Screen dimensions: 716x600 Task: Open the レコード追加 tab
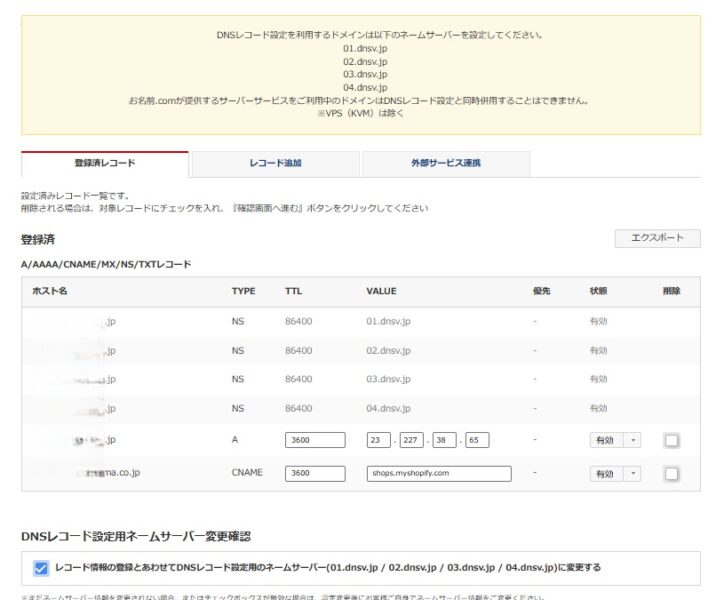tap(275, 163)
